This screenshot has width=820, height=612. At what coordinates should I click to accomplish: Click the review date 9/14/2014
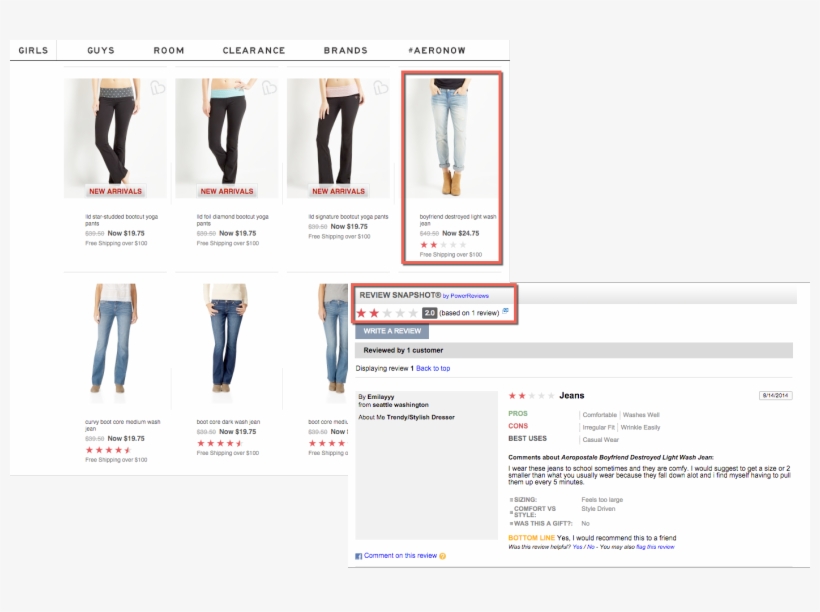click(776, 395)
